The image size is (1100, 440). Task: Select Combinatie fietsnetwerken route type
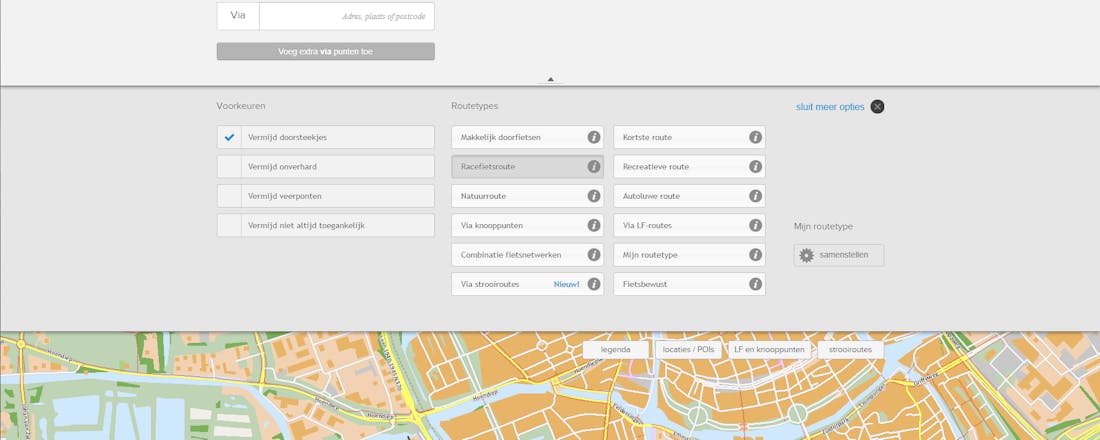point(528,255)
